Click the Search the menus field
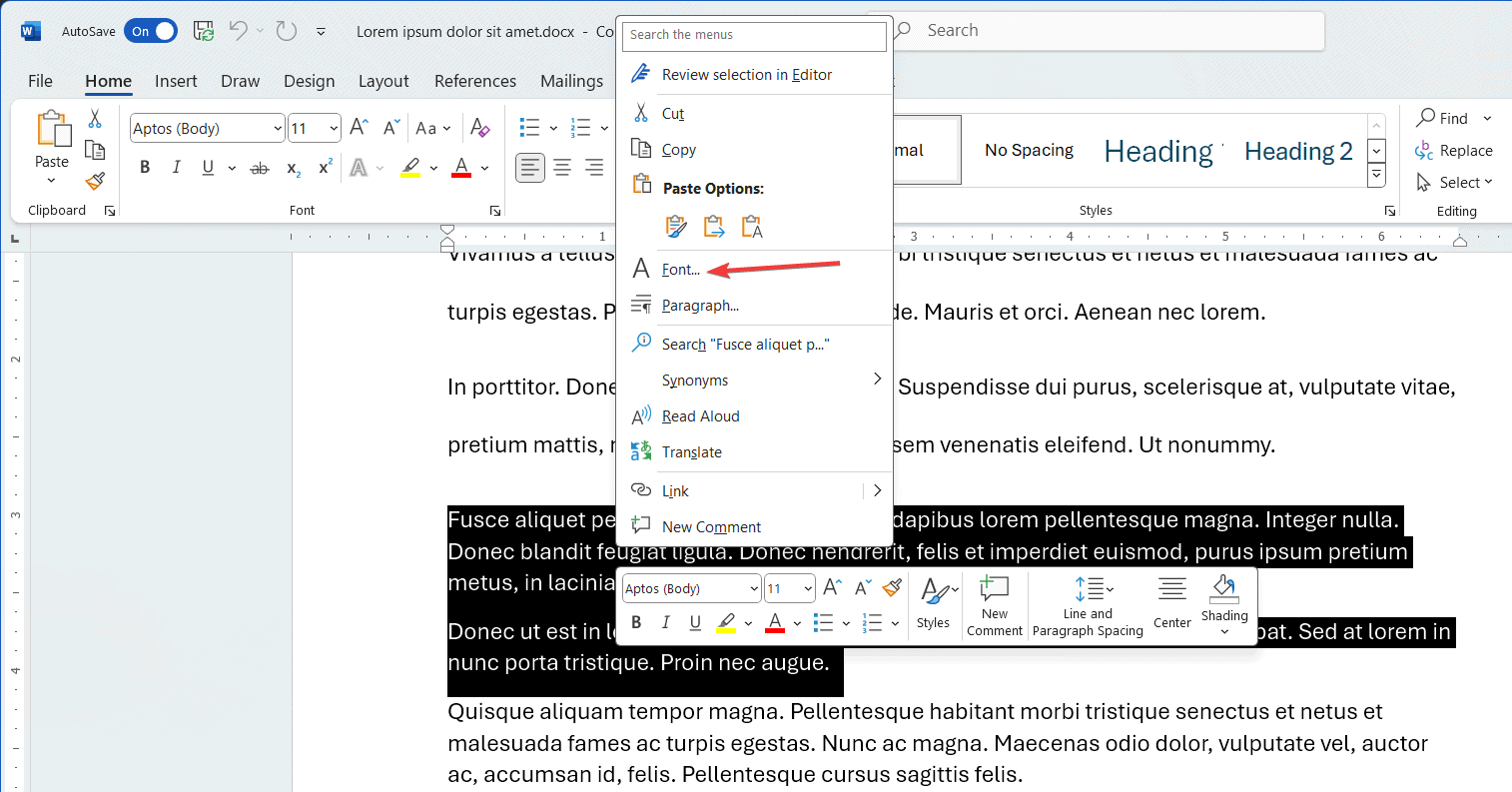 (754, 35)
